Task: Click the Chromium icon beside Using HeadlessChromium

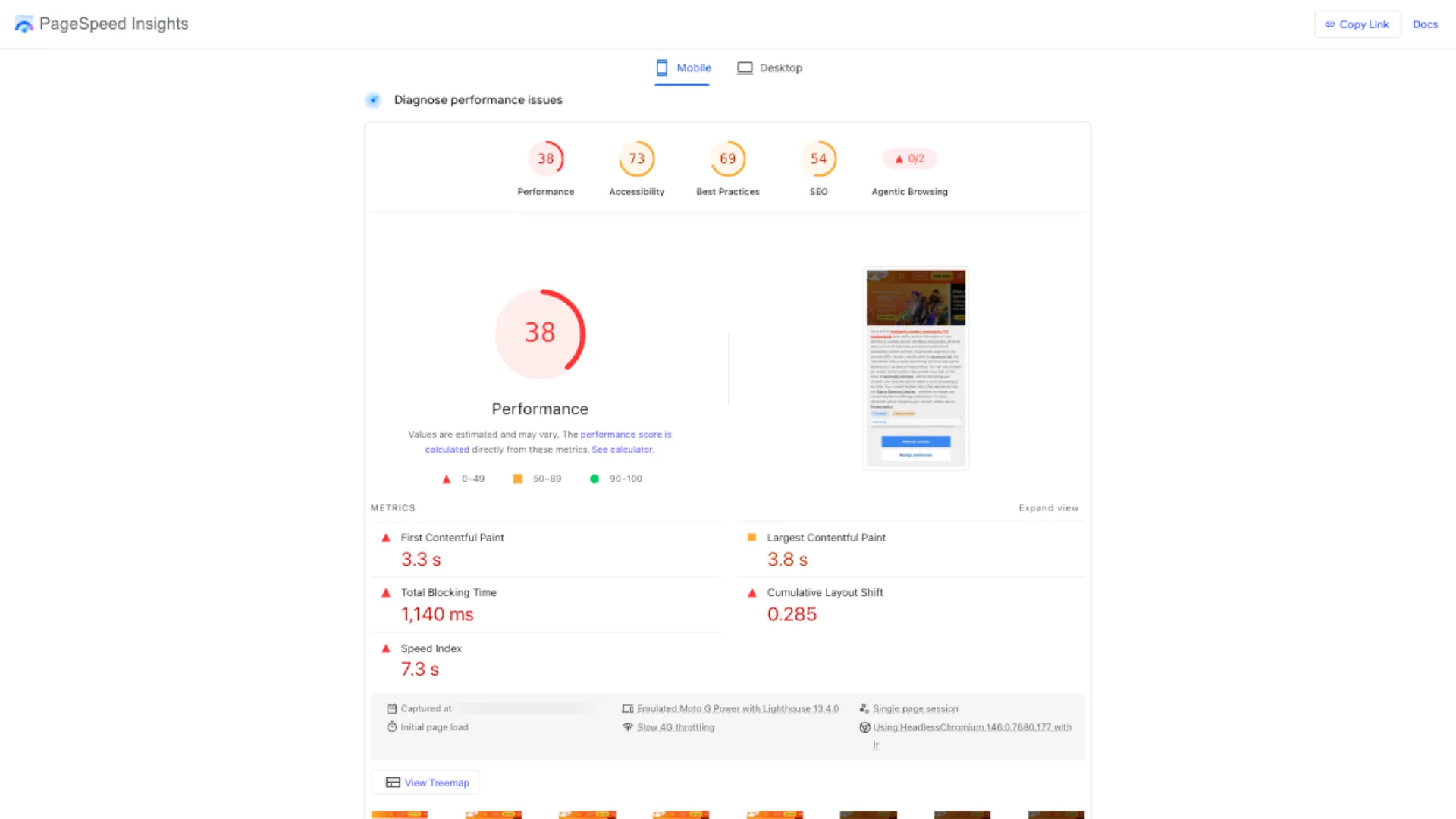Action: pos(864,727)
